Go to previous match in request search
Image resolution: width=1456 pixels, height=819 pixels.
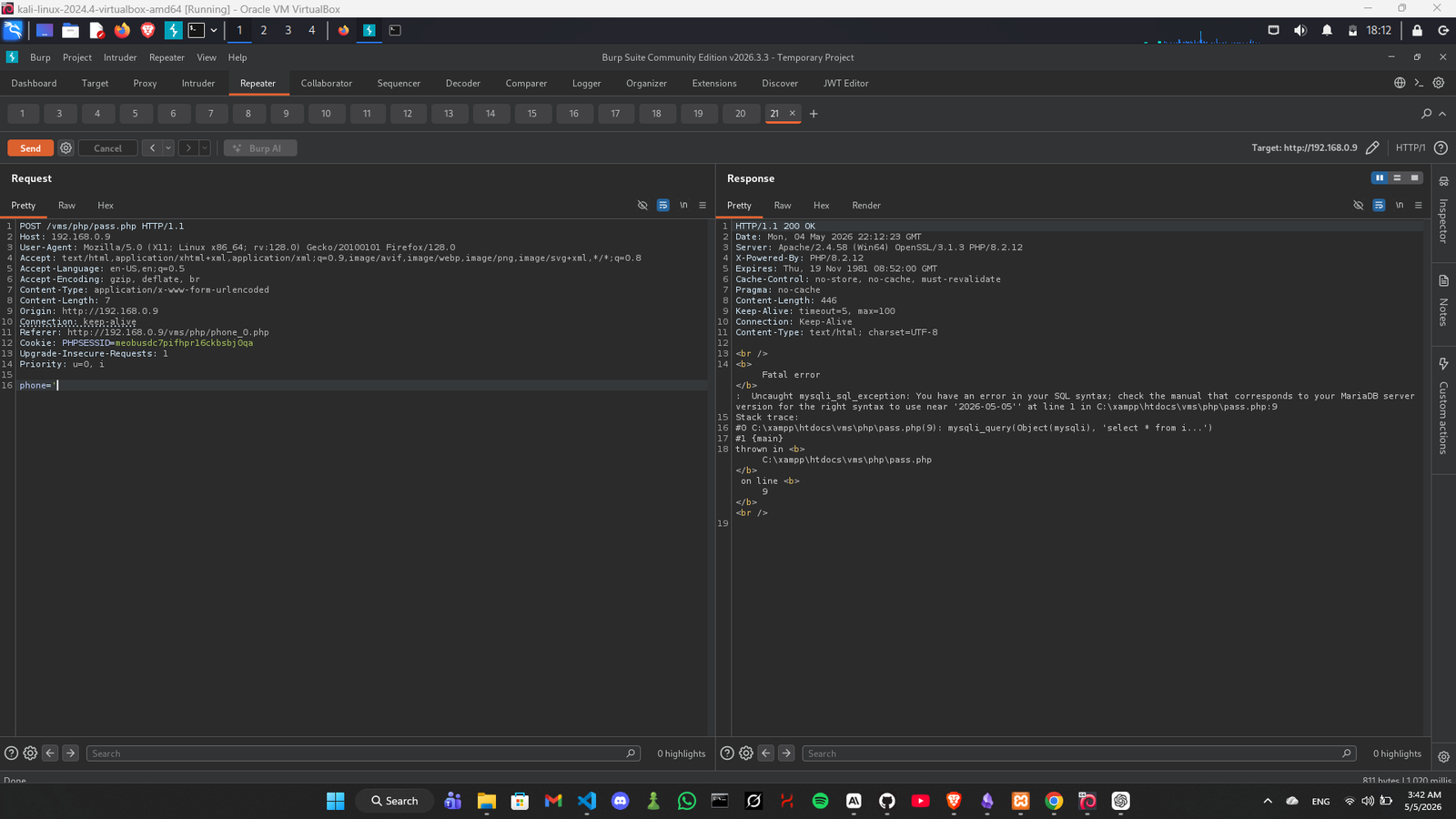(50, 753)
